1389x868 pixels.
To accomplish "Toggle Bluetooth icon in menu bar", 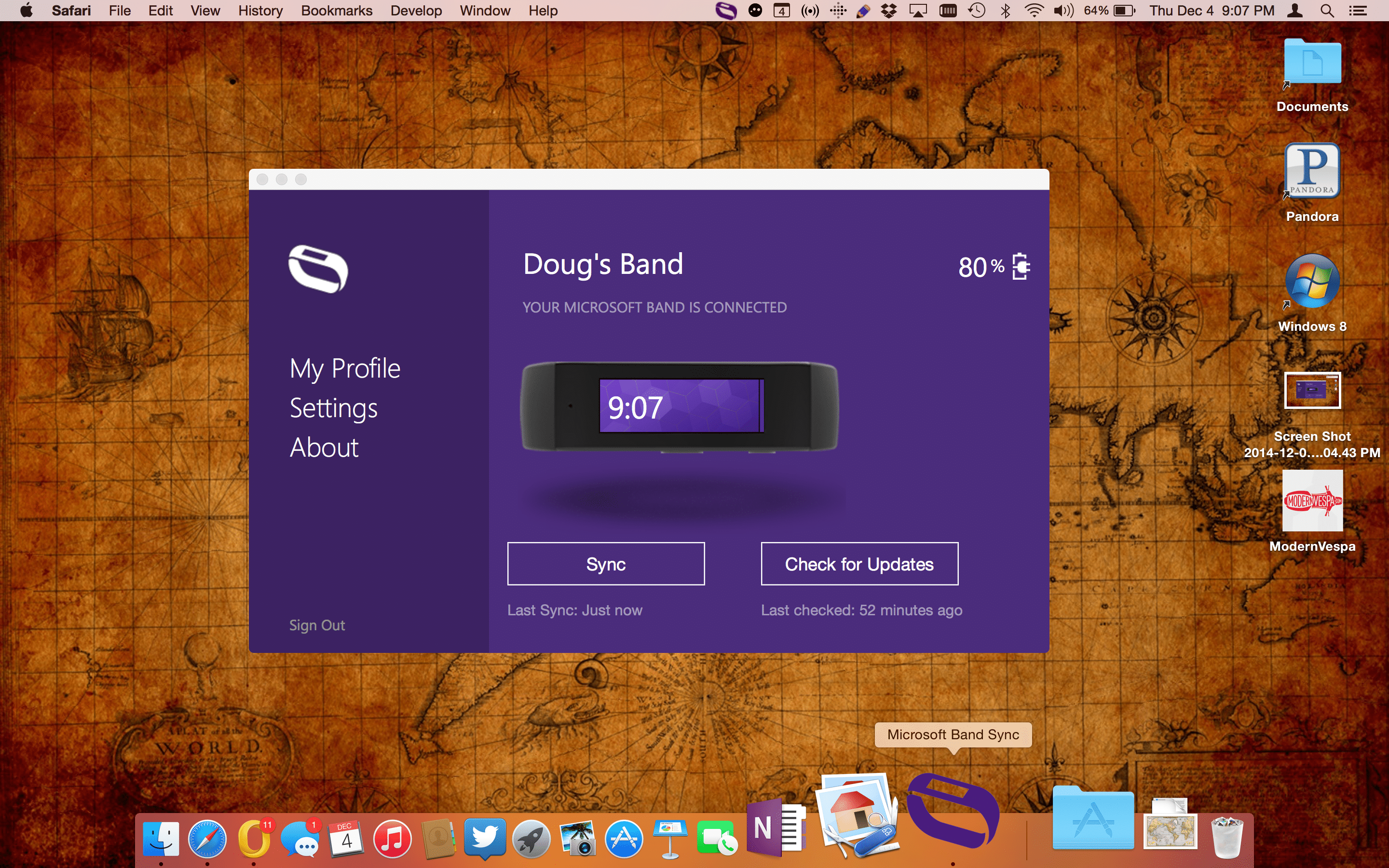I will coord(1004,11).
